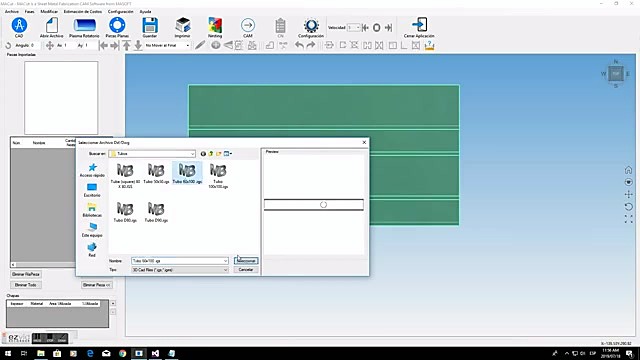Click the view cube in viewport corner
The height and width of the screenshot is (360, 640).
[x=616, y=73]
